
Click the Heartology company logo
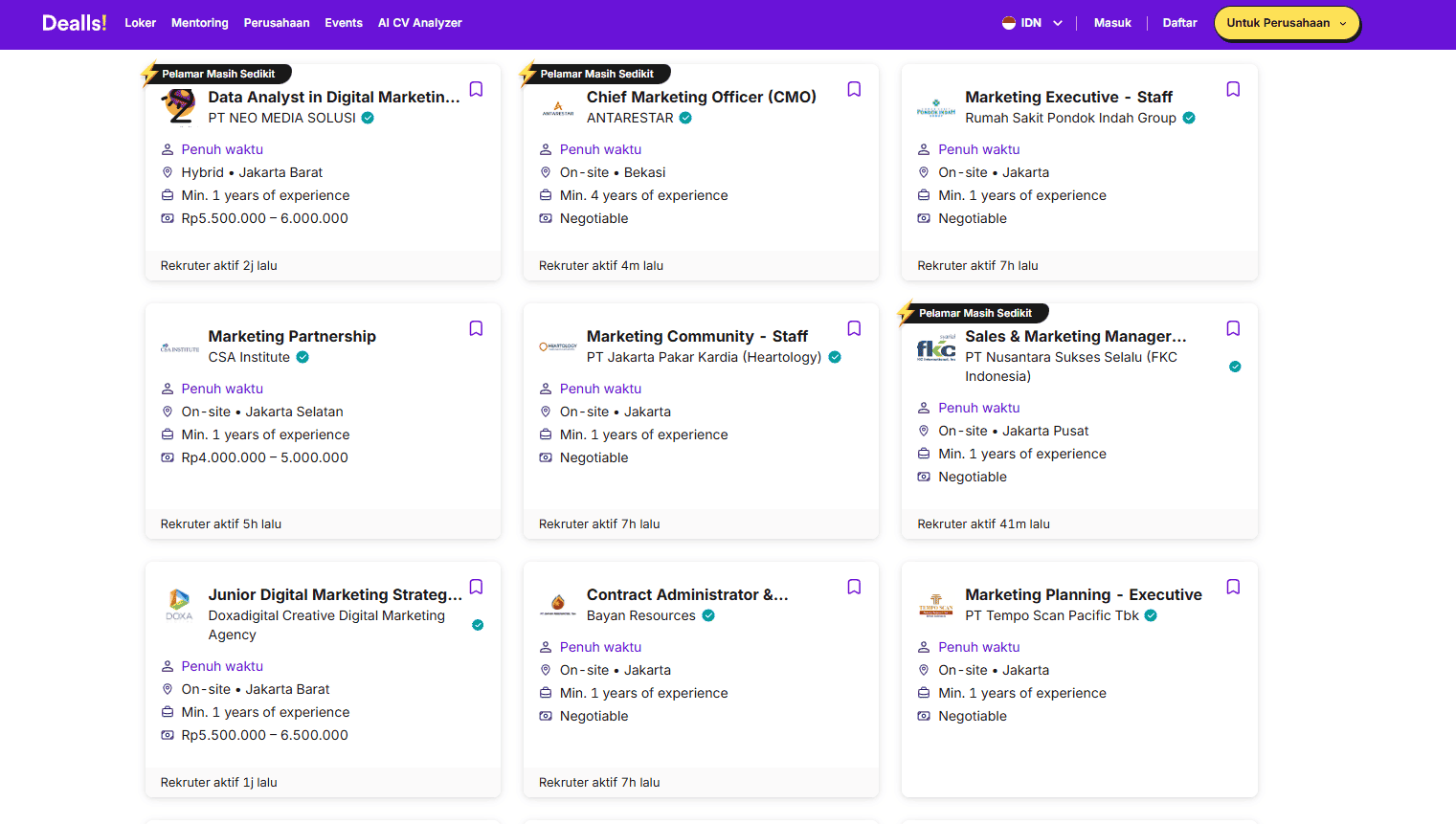point(558,346)
